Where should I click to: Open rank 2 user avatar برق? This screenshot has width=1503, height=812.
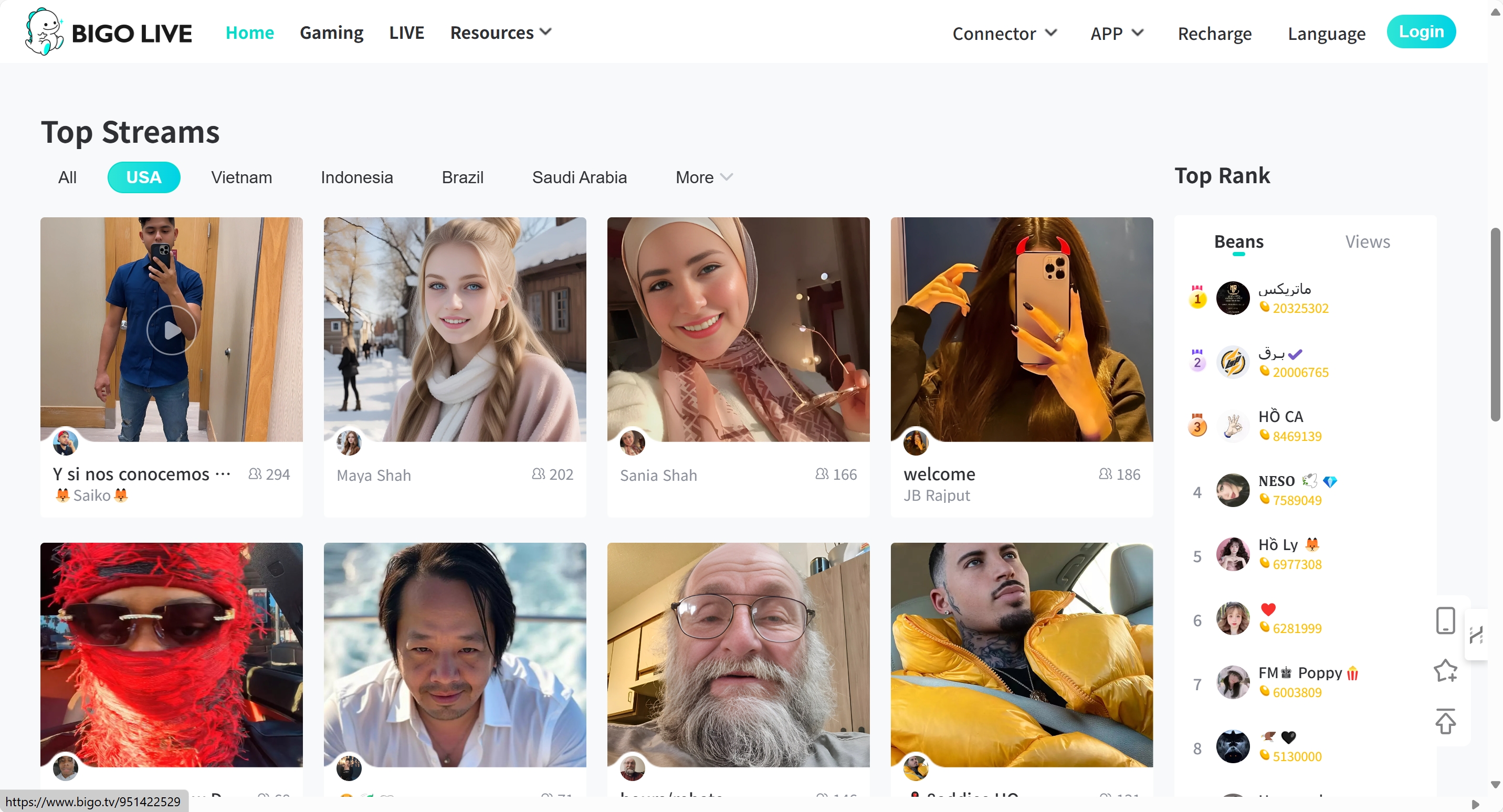pyautogui.click(x=1233, y=362)
